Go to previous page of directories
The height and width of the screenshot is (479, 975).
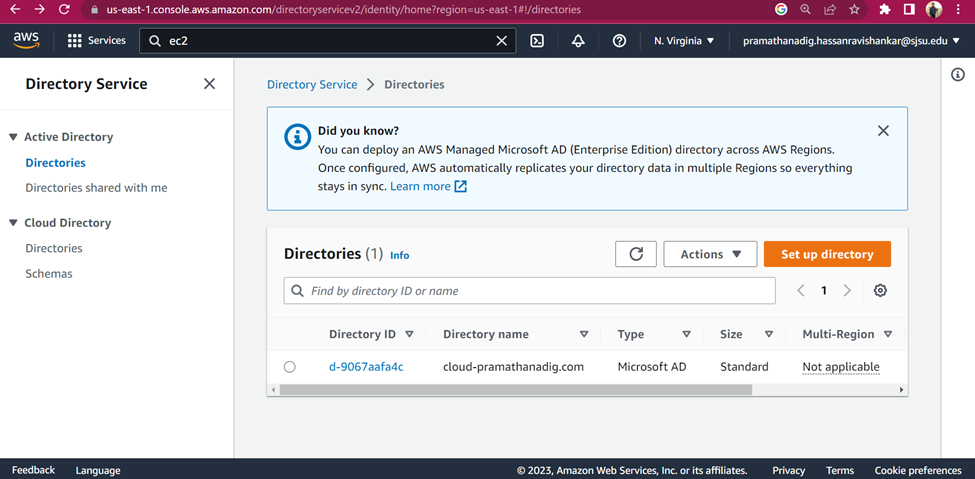[x=801, y=291]
